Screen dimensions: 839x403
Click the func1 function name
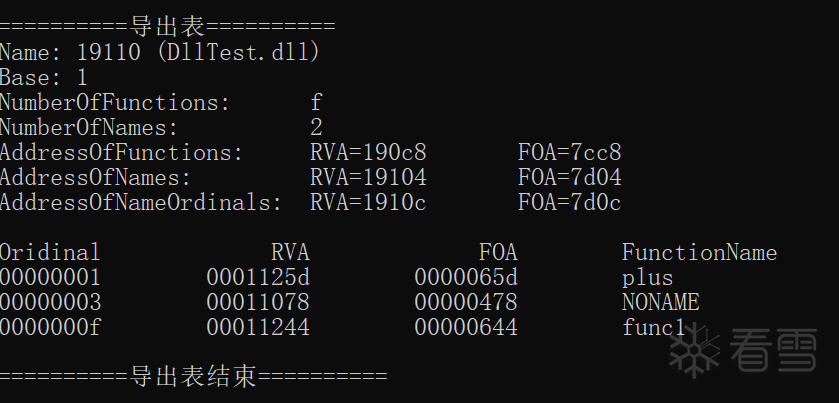[653, 327]
